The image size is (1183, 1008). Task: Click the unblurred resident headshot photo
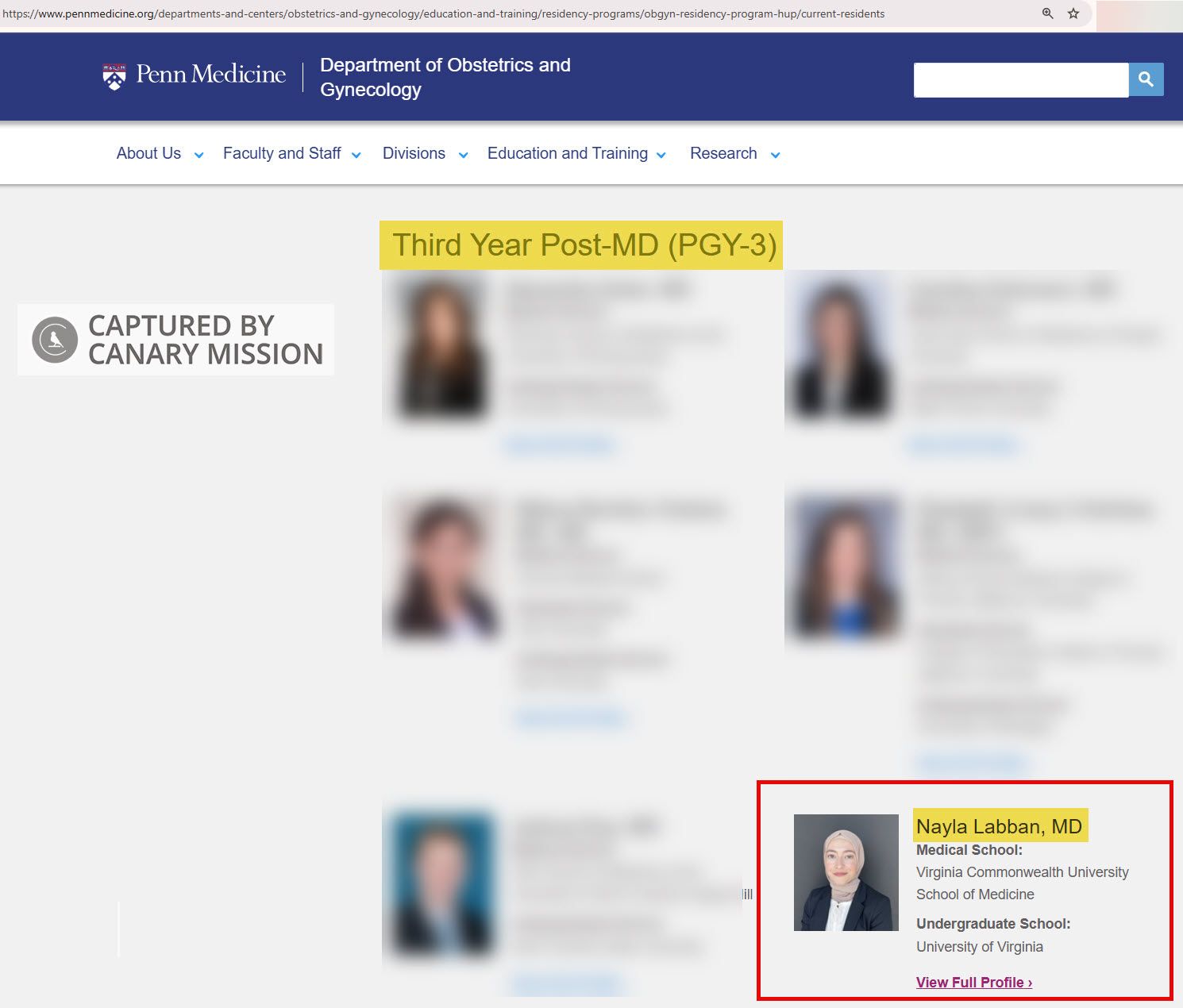click(x=846, y=872)
